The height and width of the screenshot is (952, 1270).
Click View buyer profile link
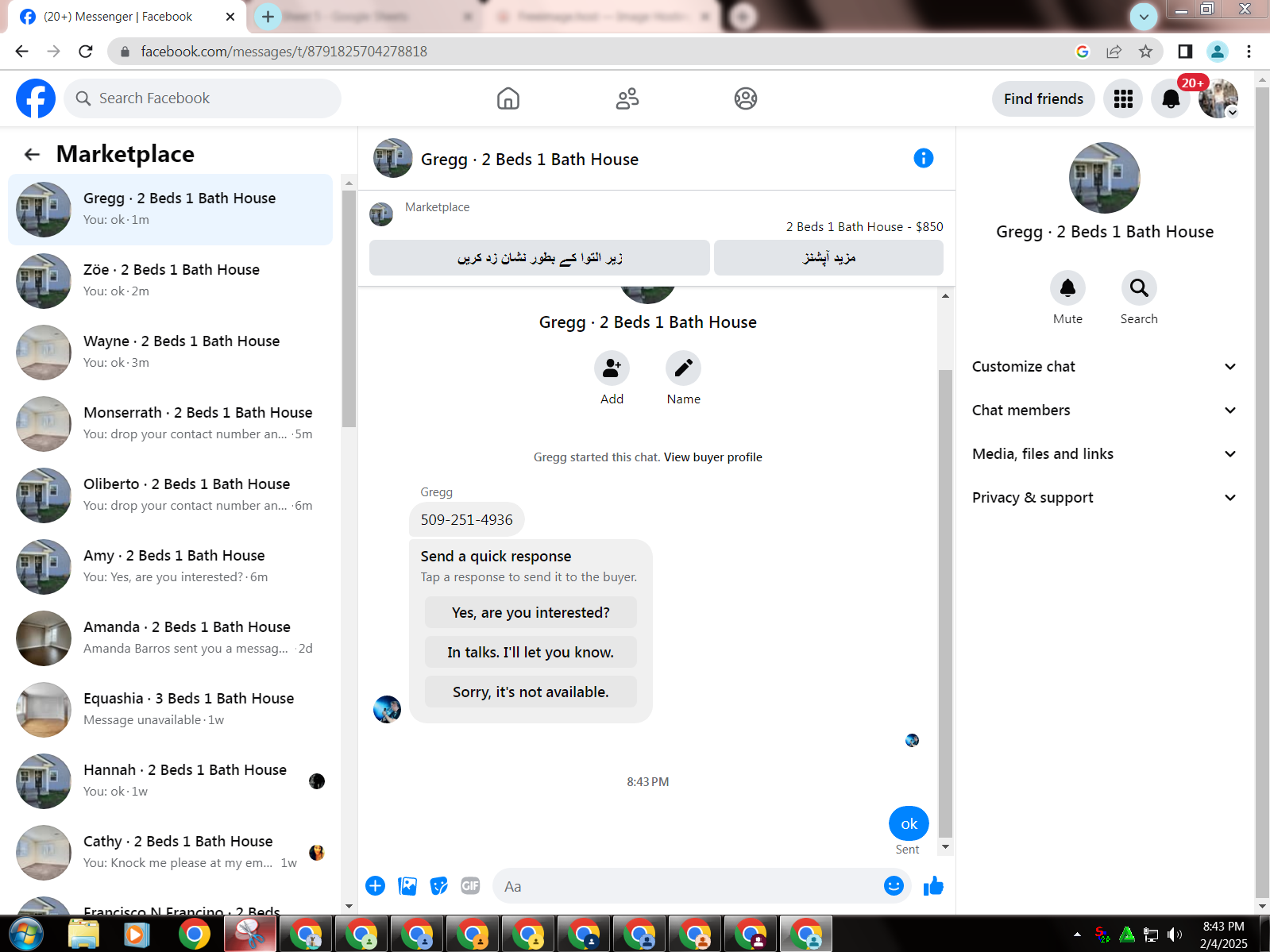pos(712,457)
